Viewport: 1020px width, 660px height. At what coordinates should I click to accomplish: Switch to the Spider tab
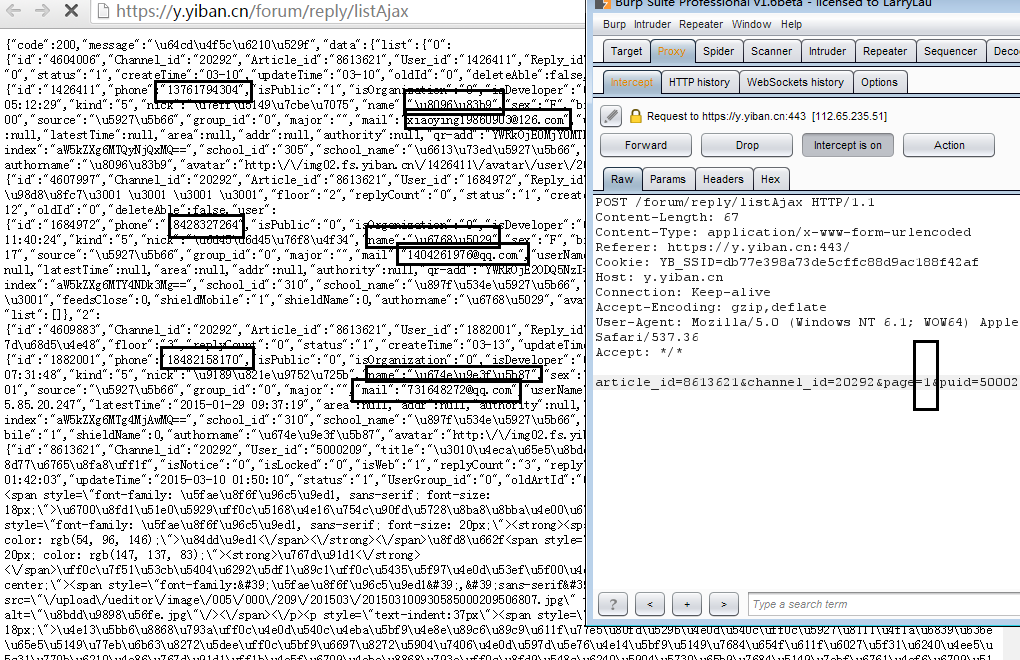click(718, 51)
